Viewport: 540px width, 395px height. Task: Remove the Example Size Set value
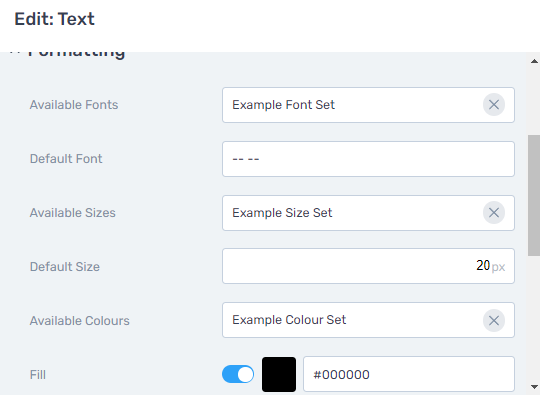[494, 213]
